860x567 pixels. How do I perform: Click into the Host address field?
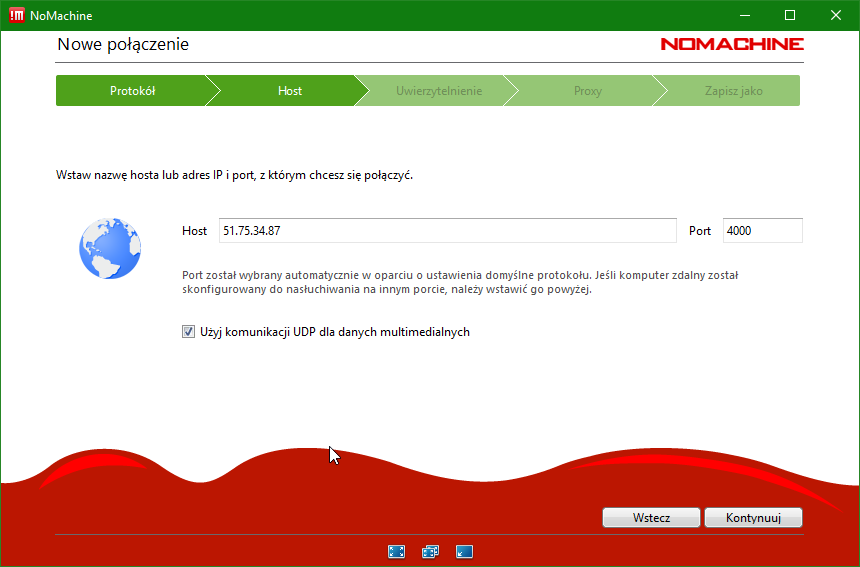coord(447,231)
